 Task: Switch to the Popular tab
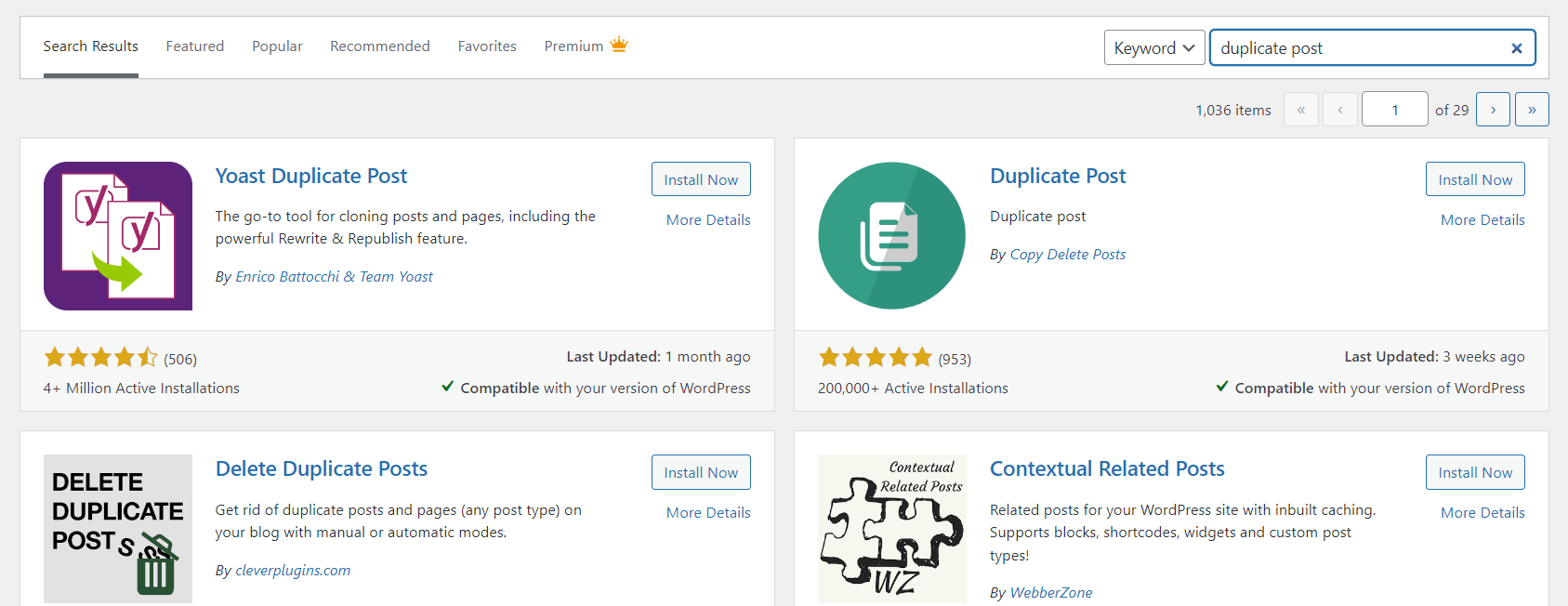pos(277,46)
